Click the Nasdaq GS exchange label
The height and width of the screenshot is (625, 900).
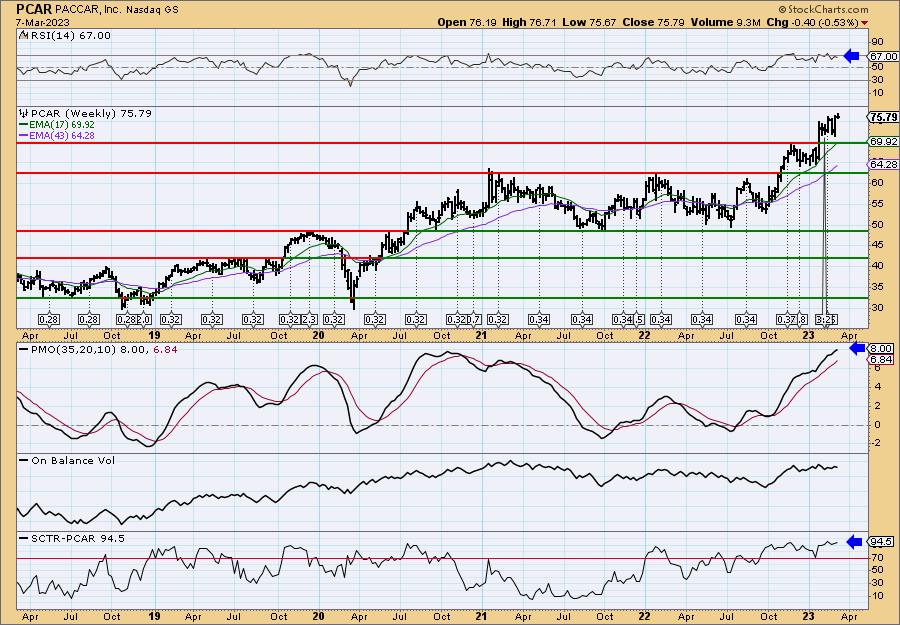[x=154, y=10]
